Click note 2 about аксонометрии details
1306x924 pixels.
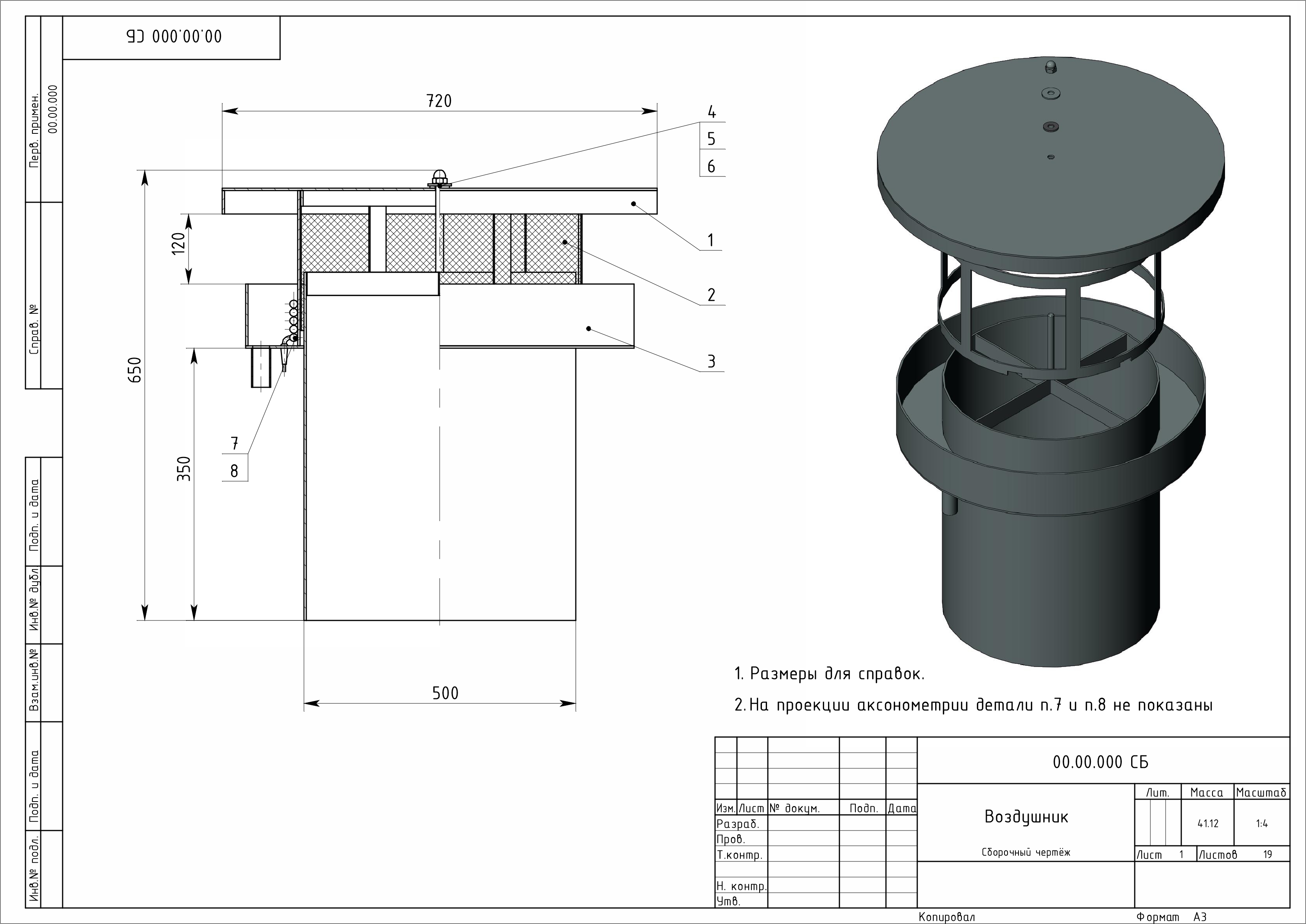coord(973,705)
